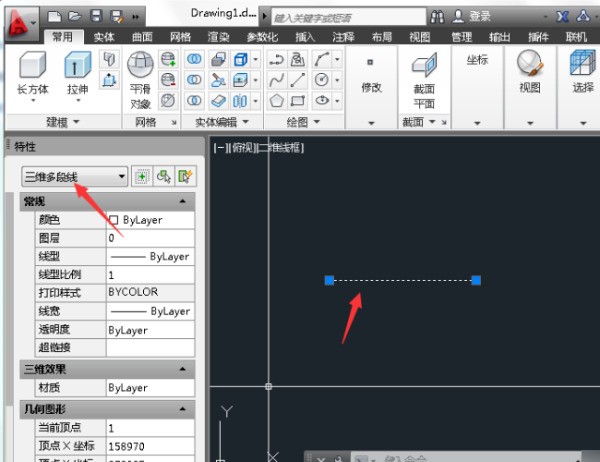
Task: Switch to the 注释 ribbon tab
Action: click(x=343, y=37)
